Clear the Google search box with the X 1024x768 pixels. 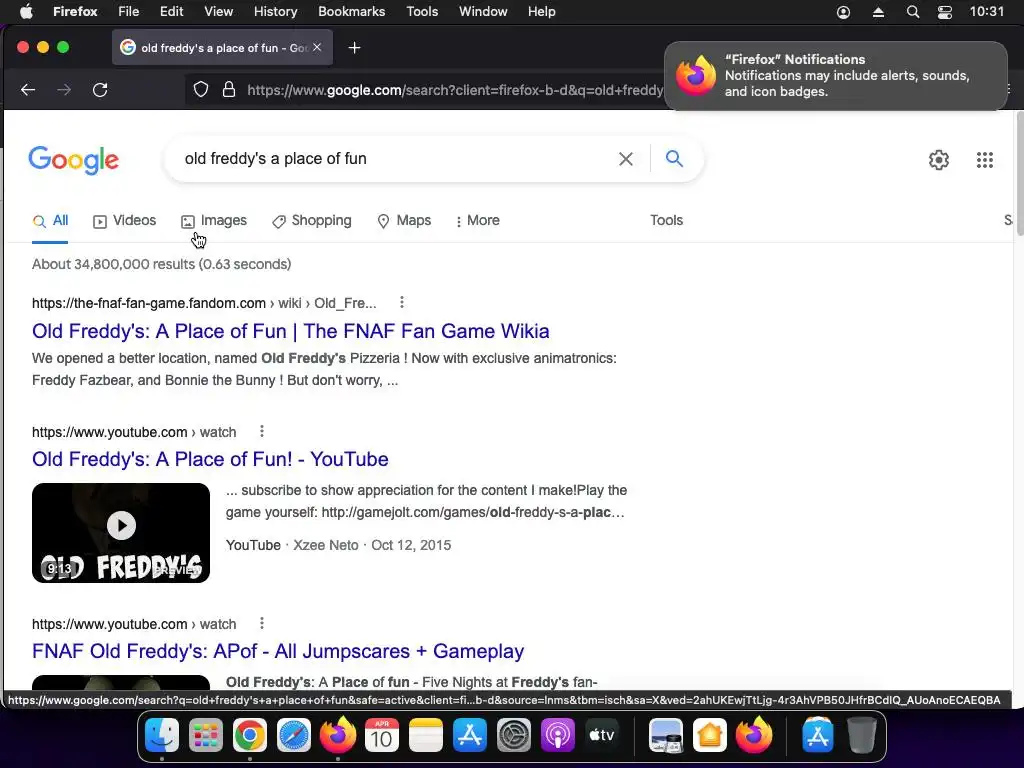coord(626,159)
